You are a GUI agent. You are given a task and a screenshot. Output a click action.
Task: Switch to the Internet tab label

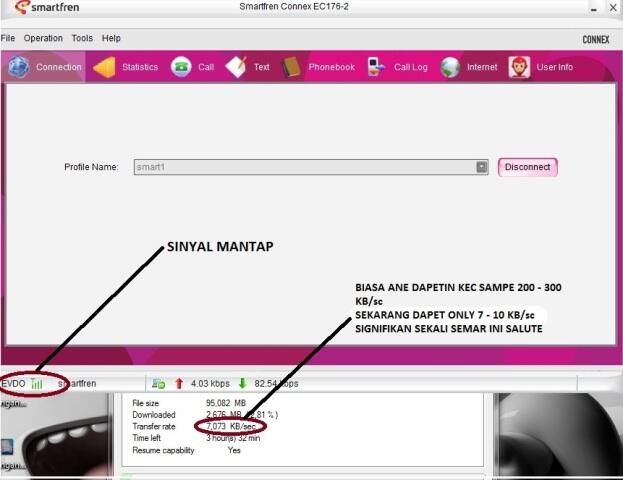point(482,67)
